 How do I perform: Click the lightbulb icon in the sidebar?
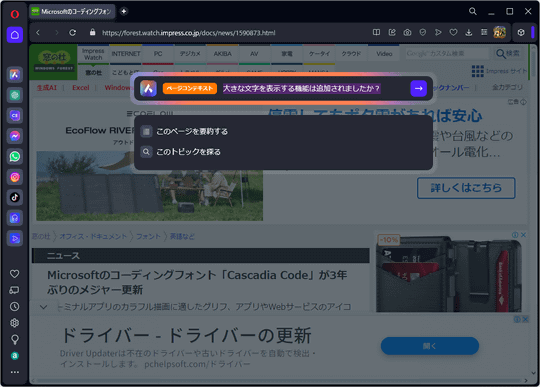(14, 339)
